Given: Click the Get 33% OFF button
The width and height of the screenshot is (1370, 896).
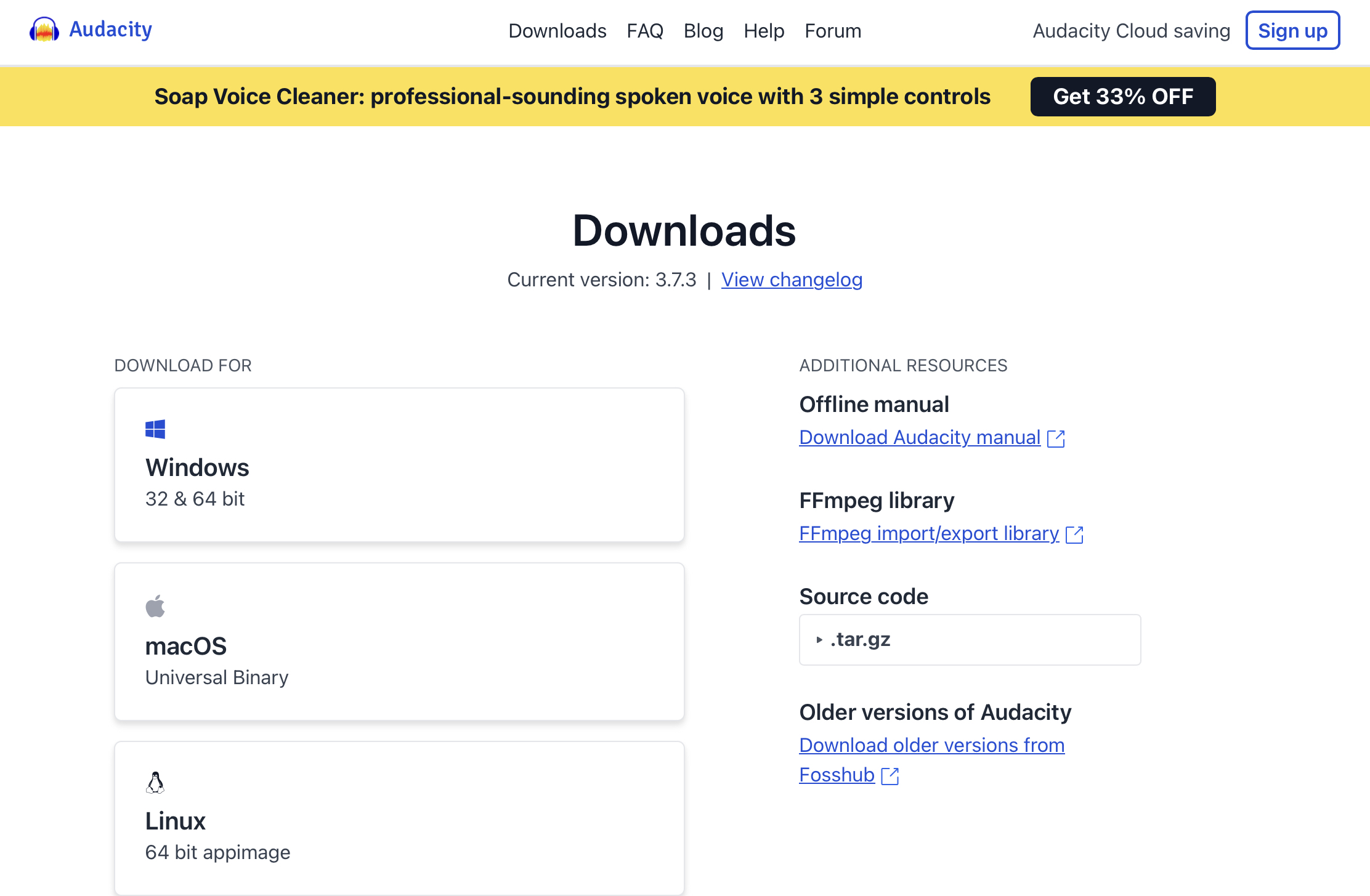Looking at the screenshot, I should [x=1123, y=97].
